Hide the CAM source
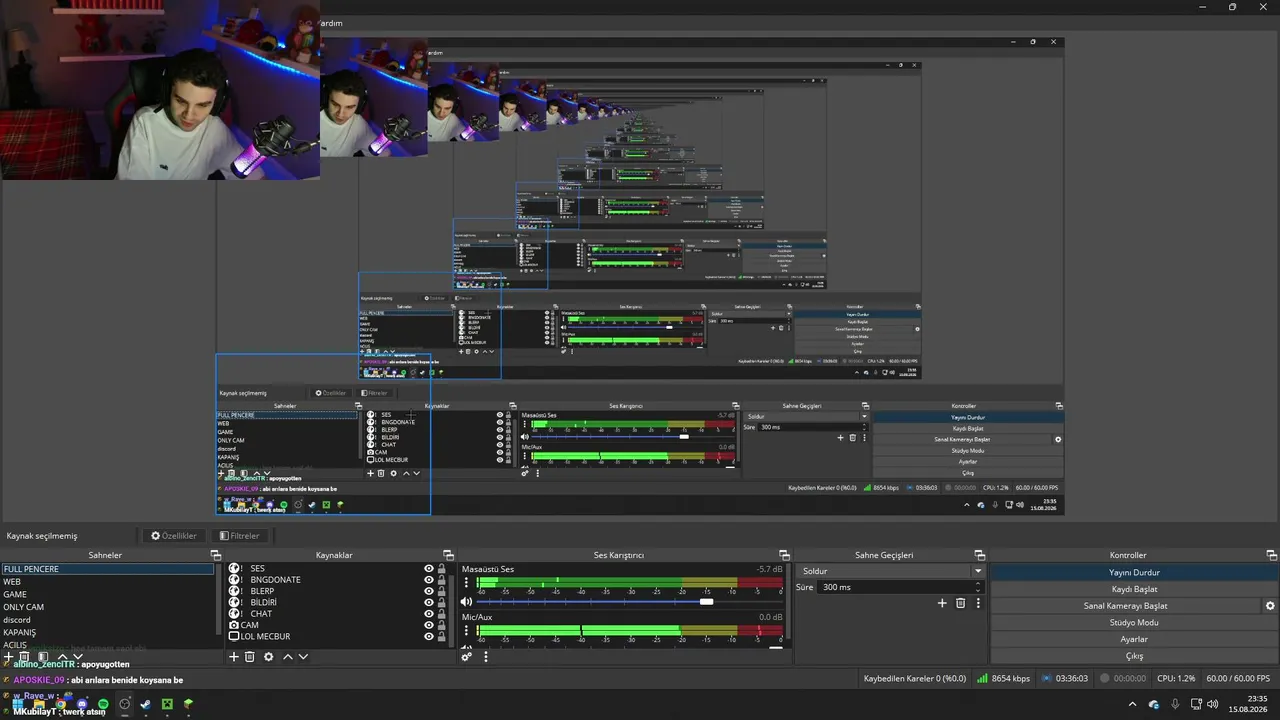The height and width of the screenshot is (720, 1280). click(x=429, y=625)
